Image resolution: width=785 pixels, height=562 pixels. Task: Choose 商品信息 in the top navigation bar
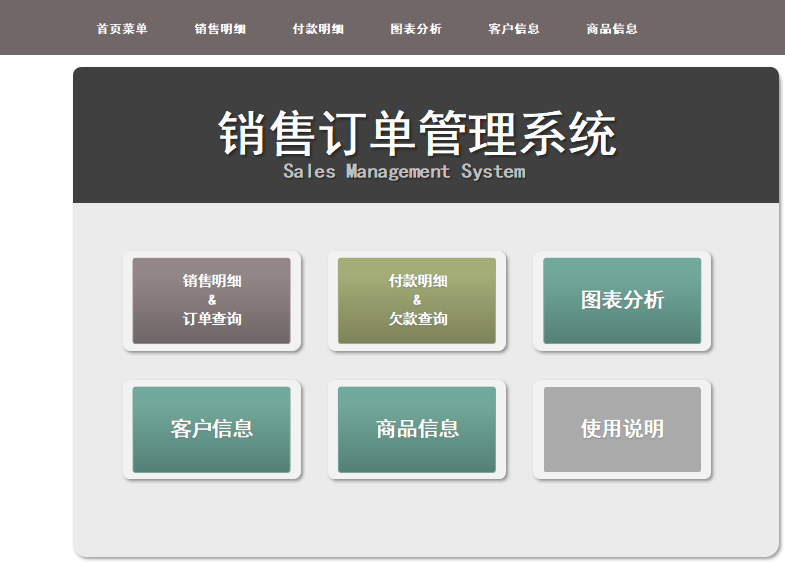tap(612, 29)
